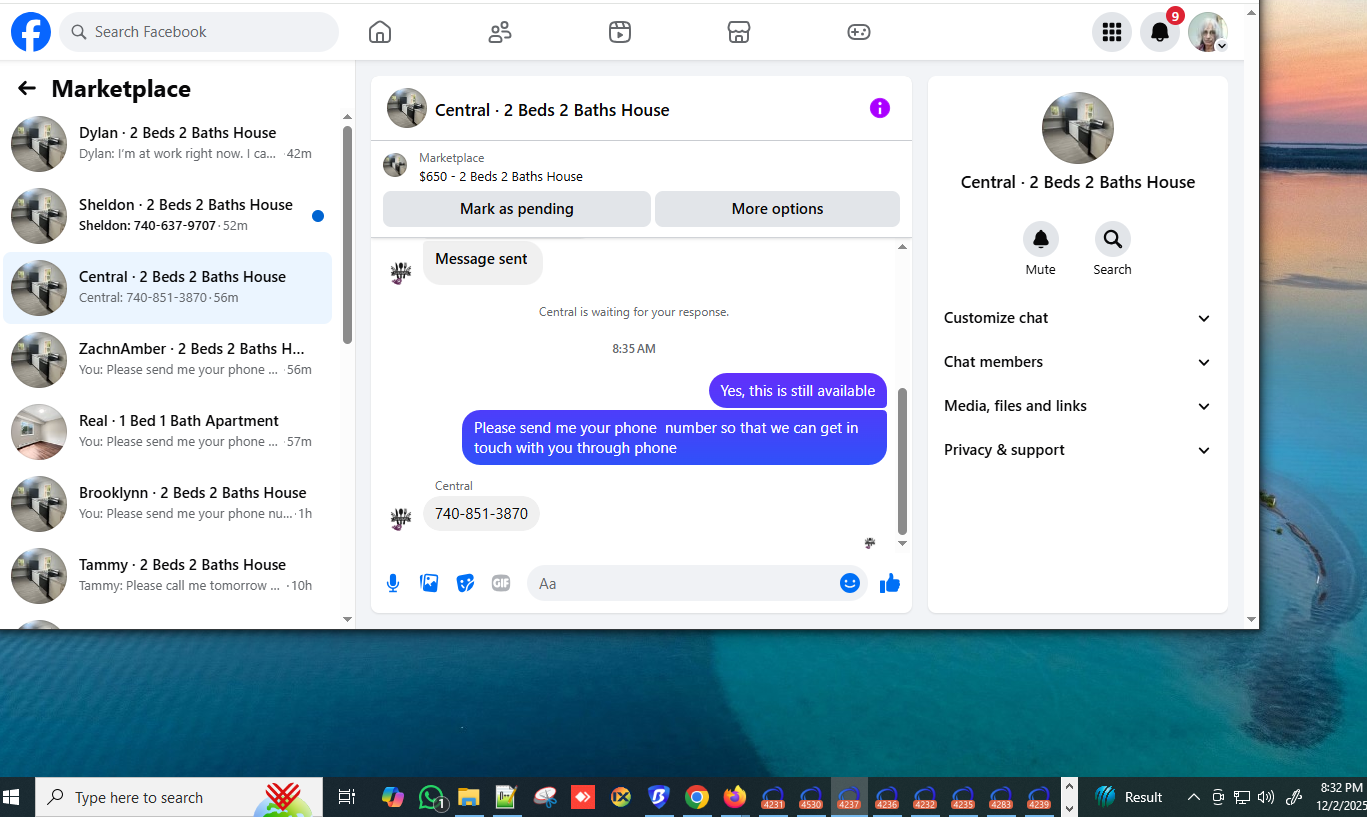Open More options for listing

click(x=777, y=209)
